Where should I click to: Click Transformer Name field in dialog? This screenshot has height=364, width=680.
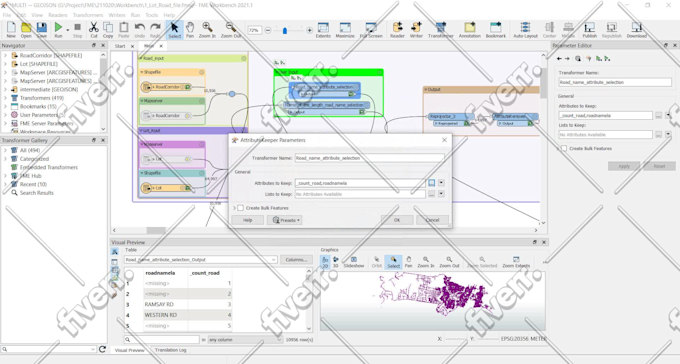[369, 158]
